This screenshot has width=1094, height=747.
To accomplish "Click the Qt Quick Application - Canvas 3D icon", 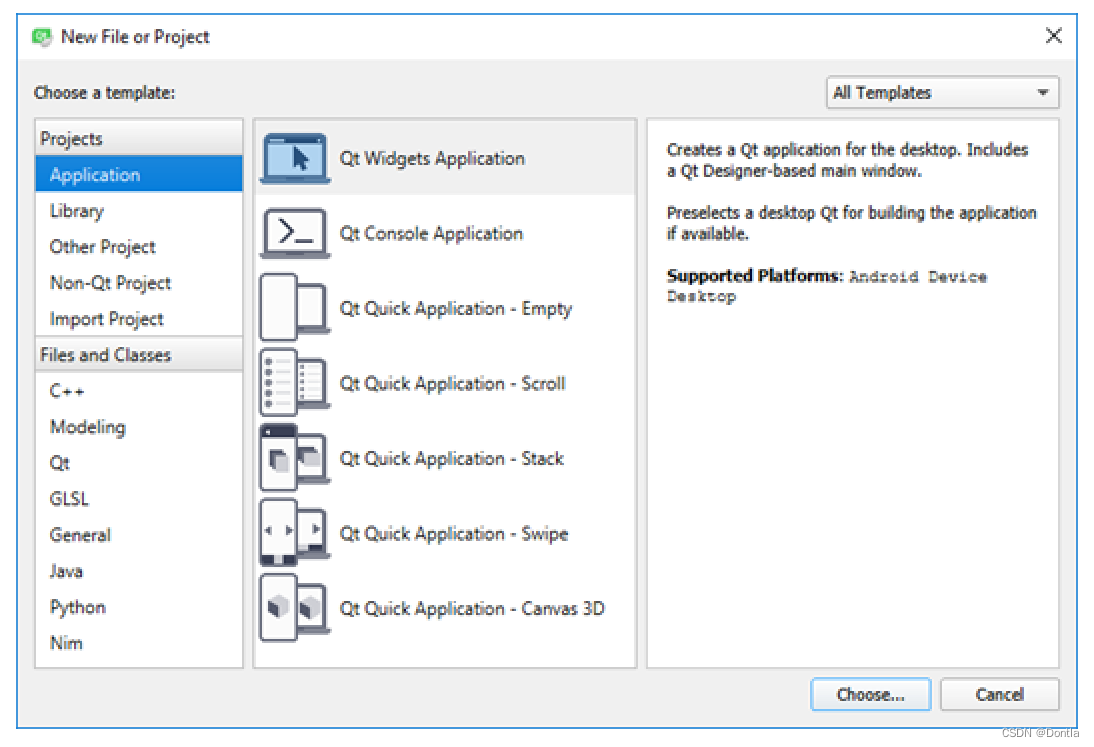I will (x=295, y=608).
